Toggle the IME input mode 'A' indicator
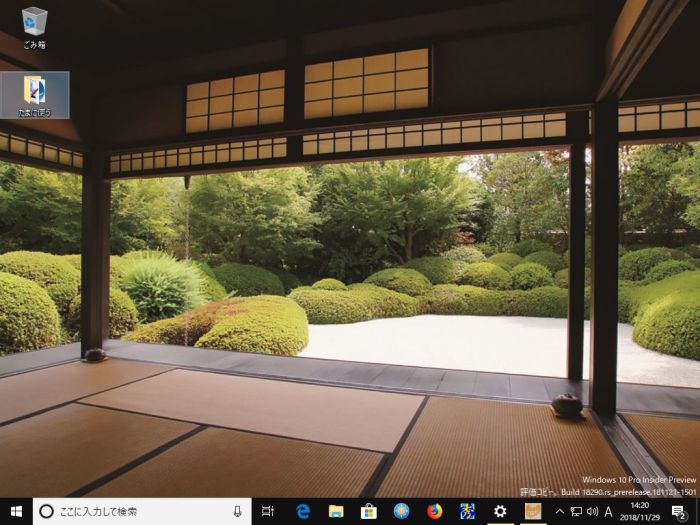The image size is (700, 525). point(609,511)
